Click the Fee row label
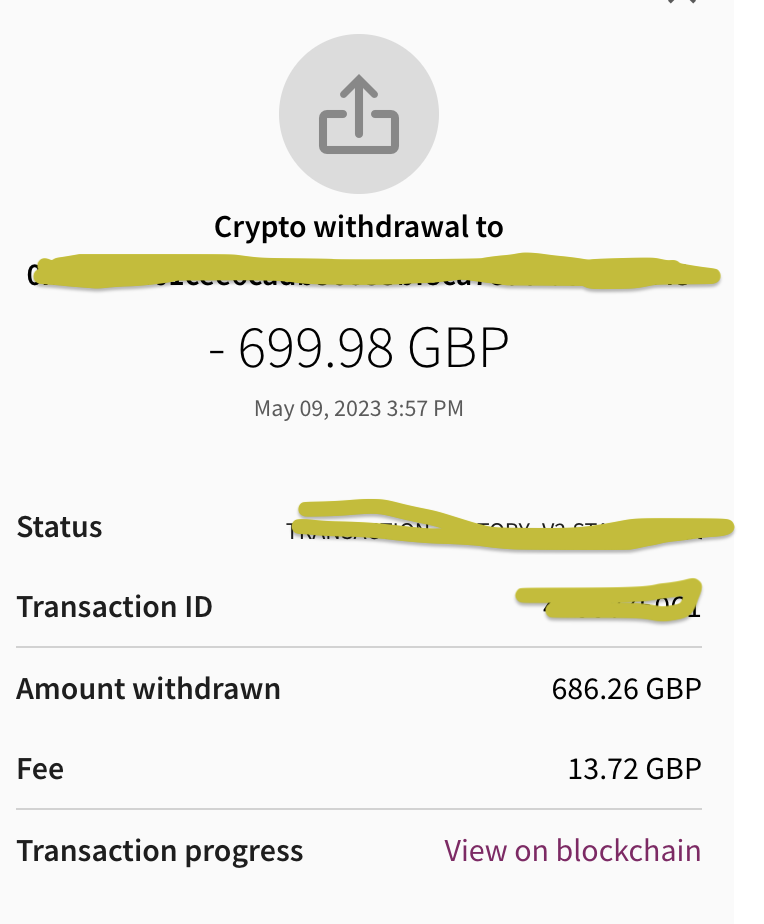 click(x=41, y=769)
